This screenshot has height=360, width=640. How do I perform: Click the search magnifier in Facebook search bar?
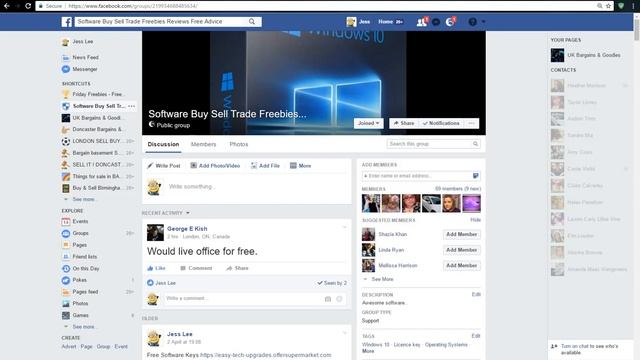coord(252,22)
